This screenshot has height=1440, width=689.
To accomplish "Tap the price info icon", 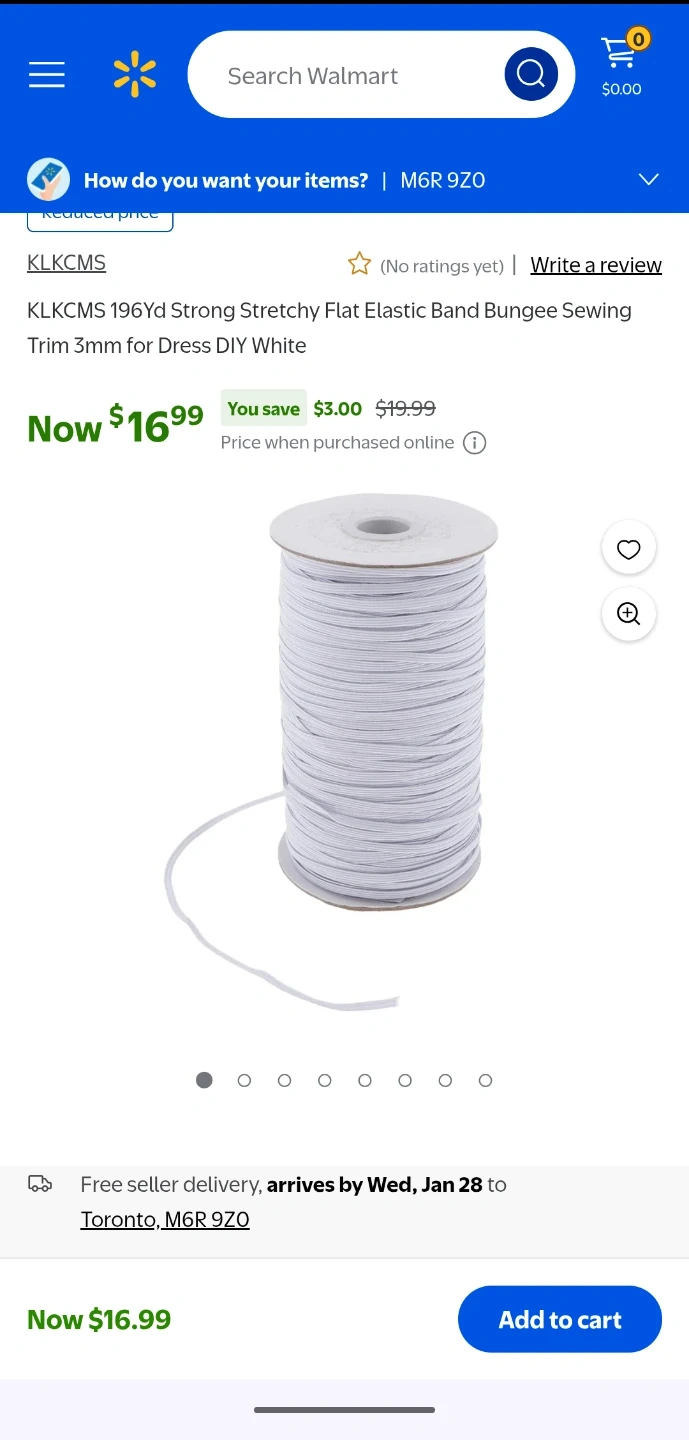I will pos(475,443).
